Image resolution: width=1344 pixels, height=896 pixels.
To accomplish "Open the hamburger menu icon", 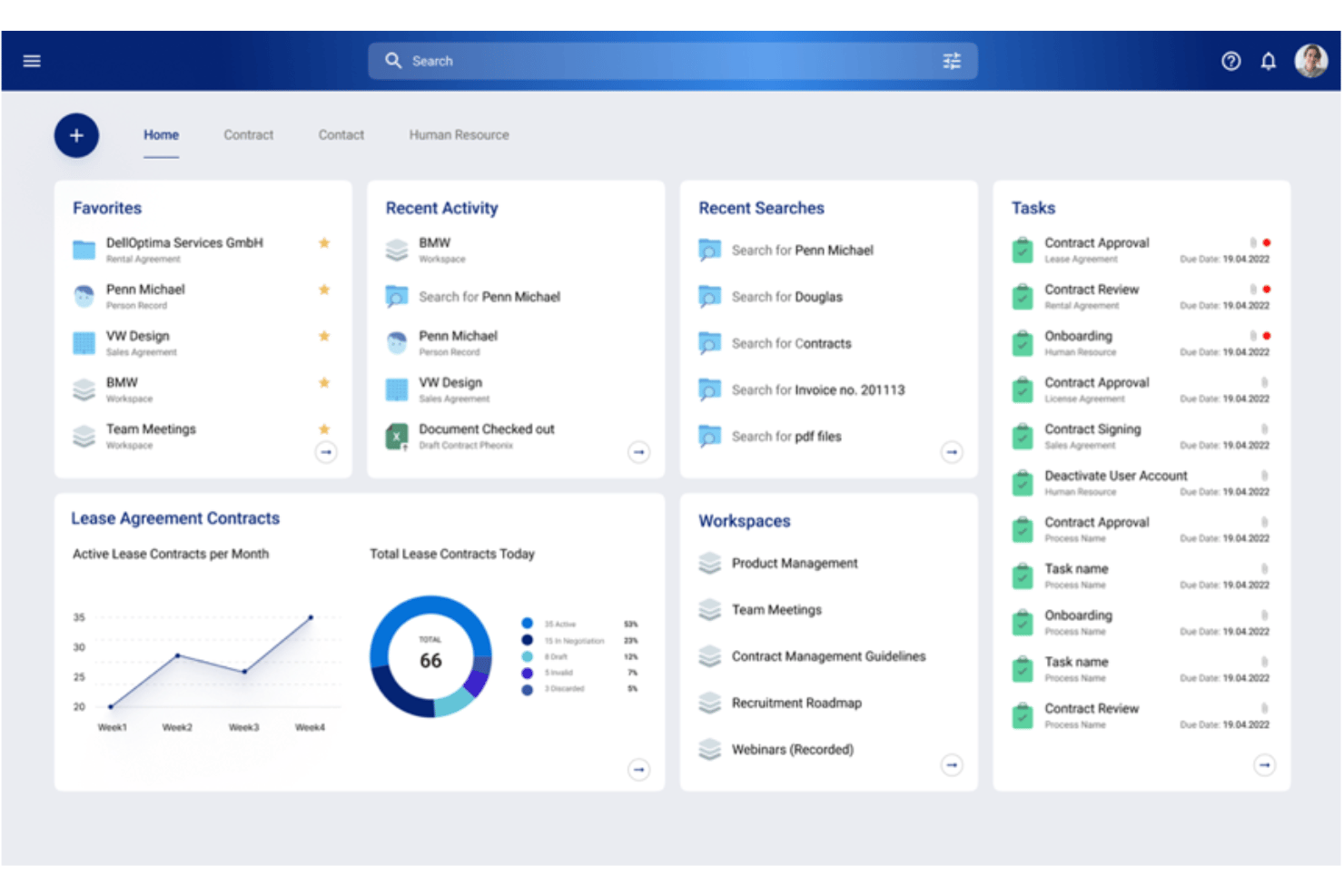I will click(32, 61).
